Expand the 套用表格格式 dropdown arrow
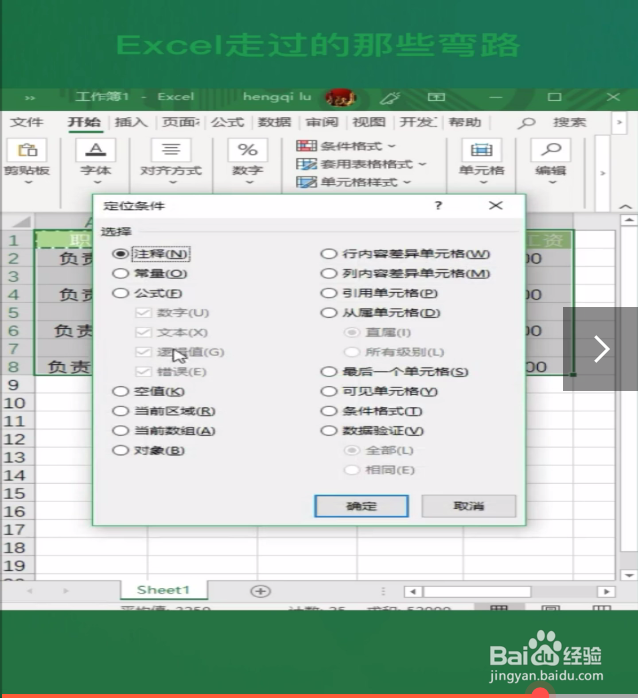This screenshot has width=638, height=698. 422,164
